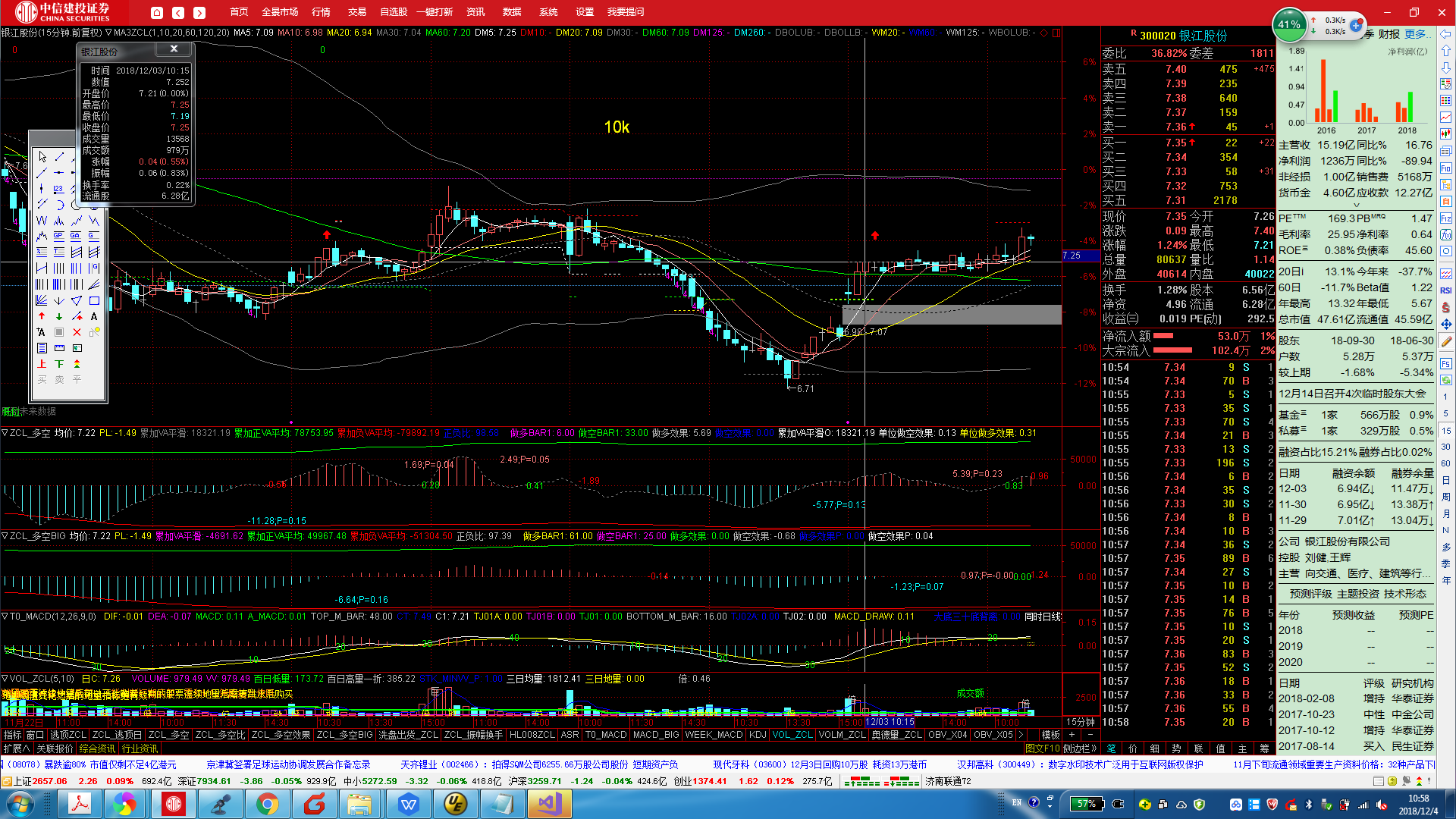
Task: Open the 交易 menu
Action: pos(357,12)
